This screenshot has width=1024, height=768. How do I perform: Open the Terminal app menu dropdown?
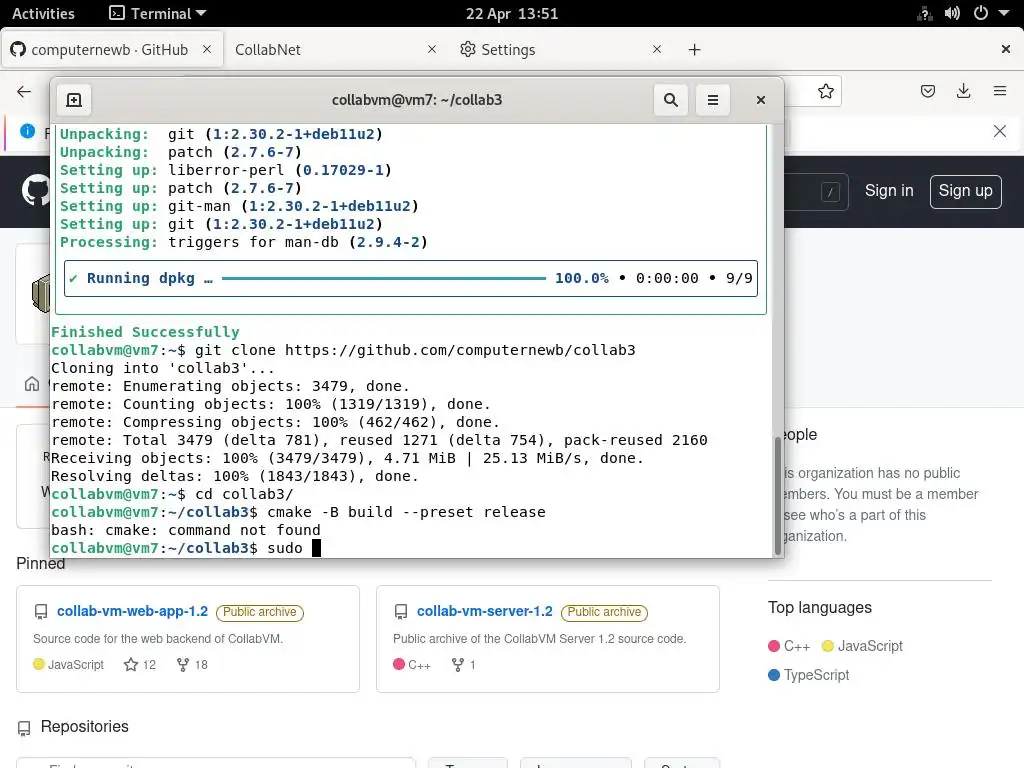[158, 14]
